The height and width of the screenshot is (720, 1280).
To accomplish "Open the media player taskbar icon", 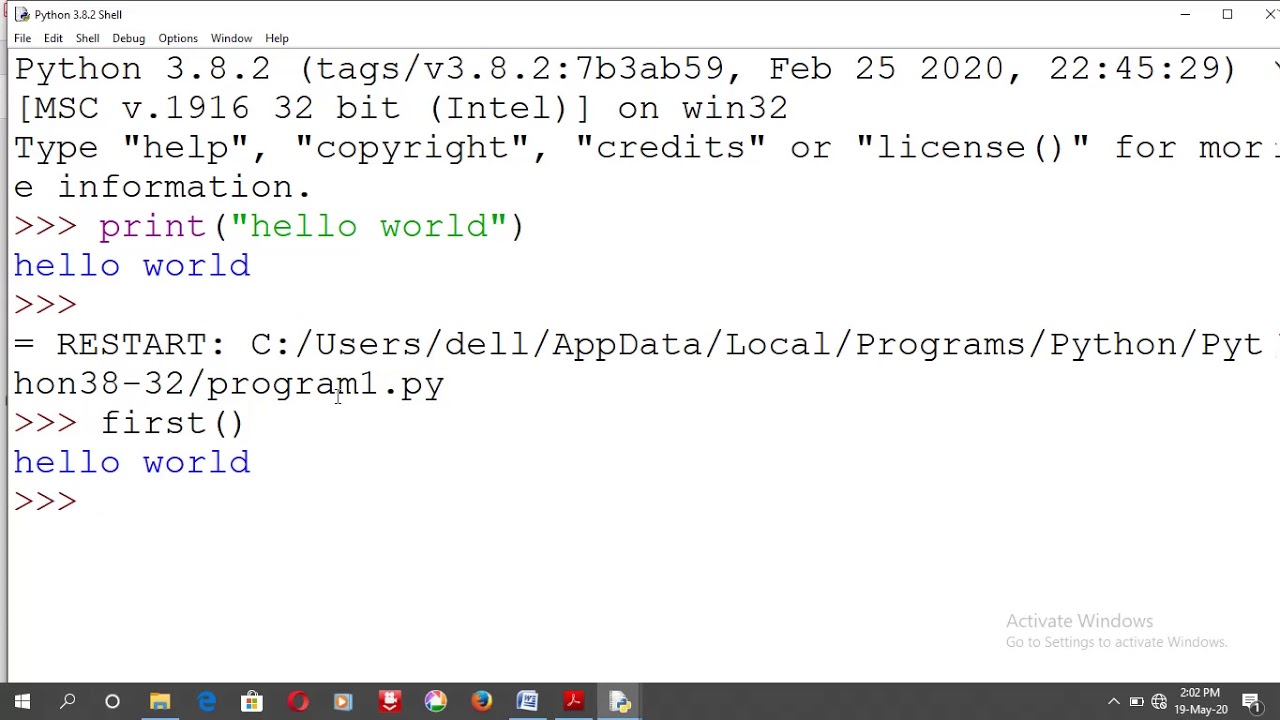I will pos(343,702).
